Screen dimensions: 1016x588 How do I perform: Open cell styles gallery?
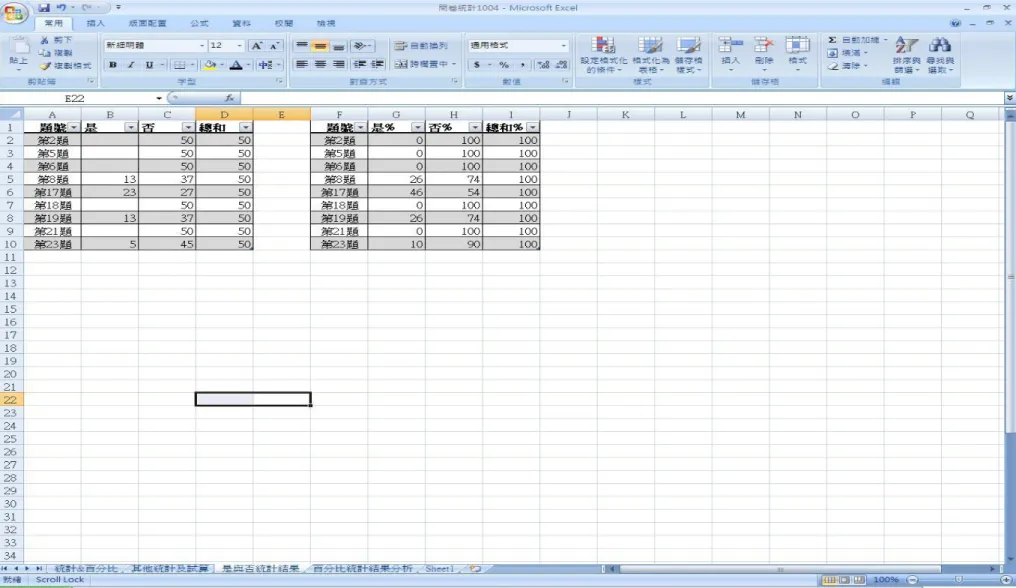(687, 54)
